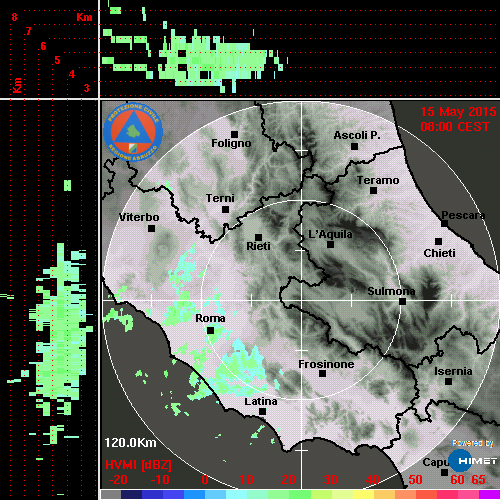Click the 15 May 2015 date text
This screenshot has height=500, width=500.
[x=458, y=112]
